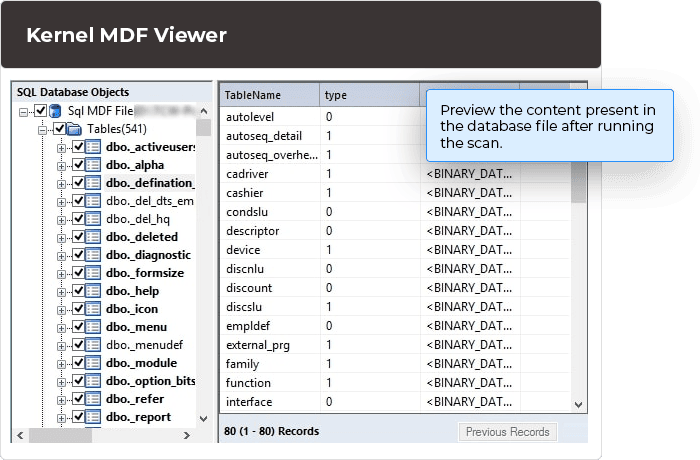The width and height of the screenshot is (700, 460).
Task: Uncheck the dbo._help checkbox
Action: click(79, 290)
